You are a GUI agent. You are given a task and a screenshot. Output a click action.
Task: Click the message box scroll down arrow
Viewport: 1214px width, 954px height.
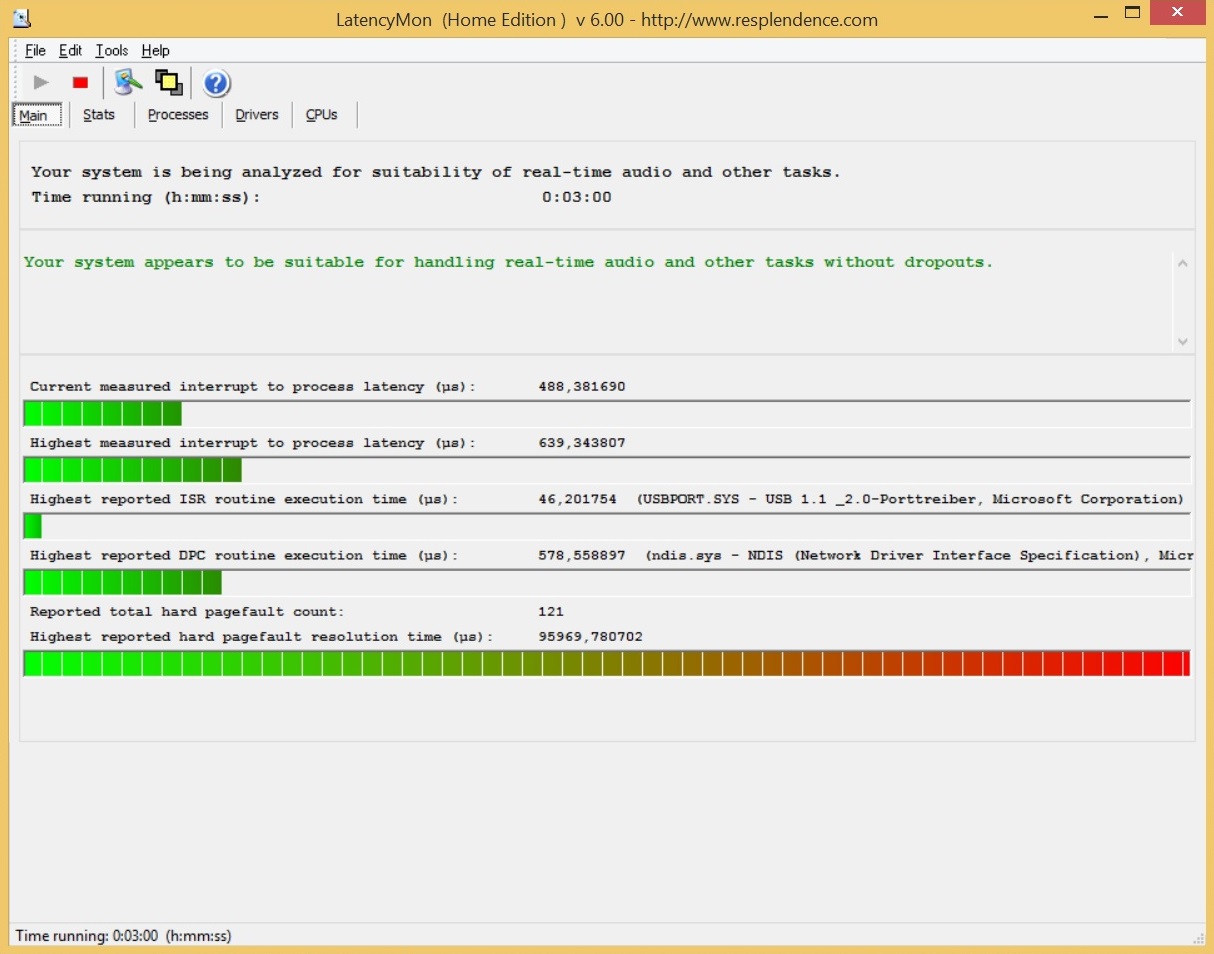pyautogui.click(x=1183, y=341)
